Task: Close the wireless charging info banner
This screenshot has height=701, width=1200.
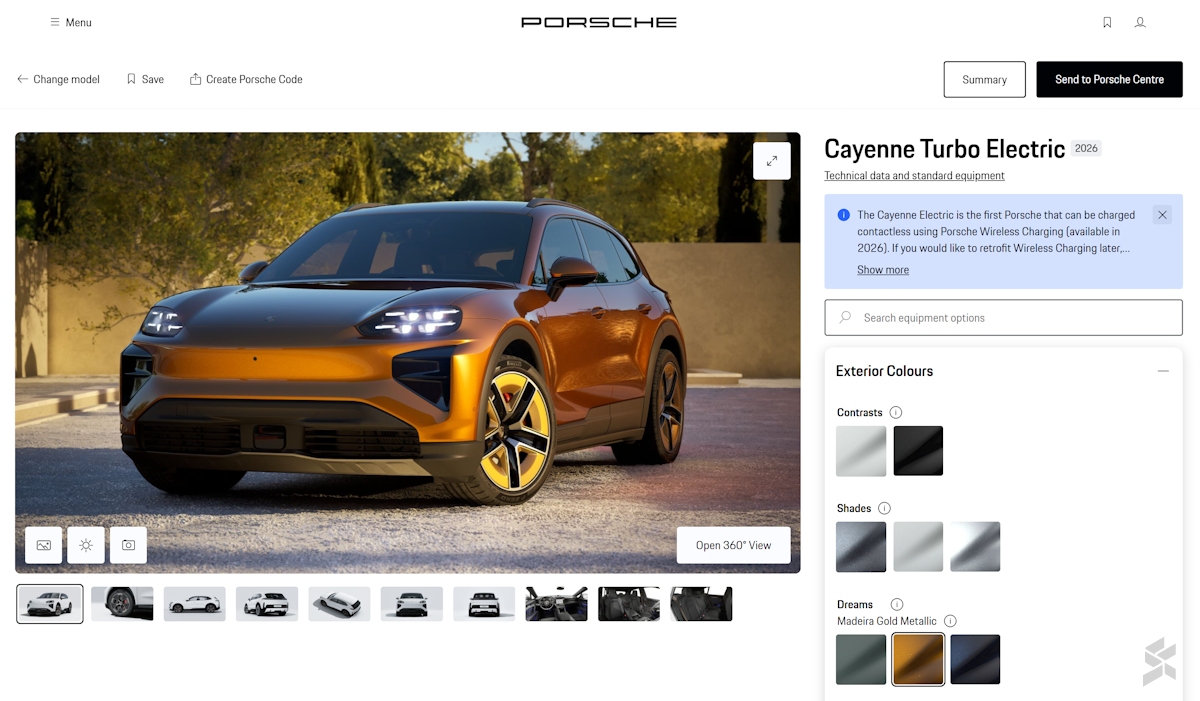Action: (x=1161, y=215)
